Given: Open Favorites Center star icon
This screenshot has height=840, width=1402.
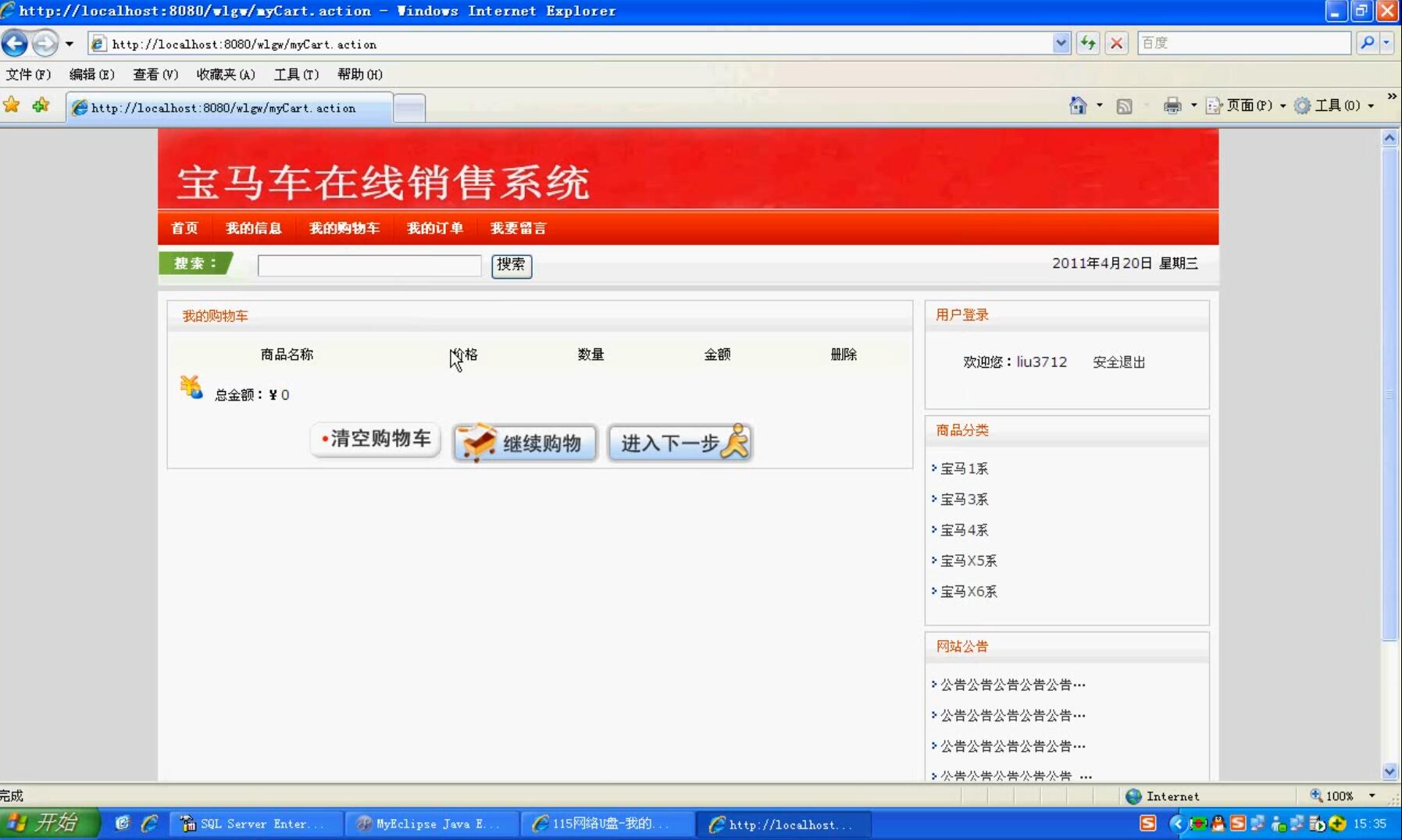Looking at the screenshot, I should point(12,105).
